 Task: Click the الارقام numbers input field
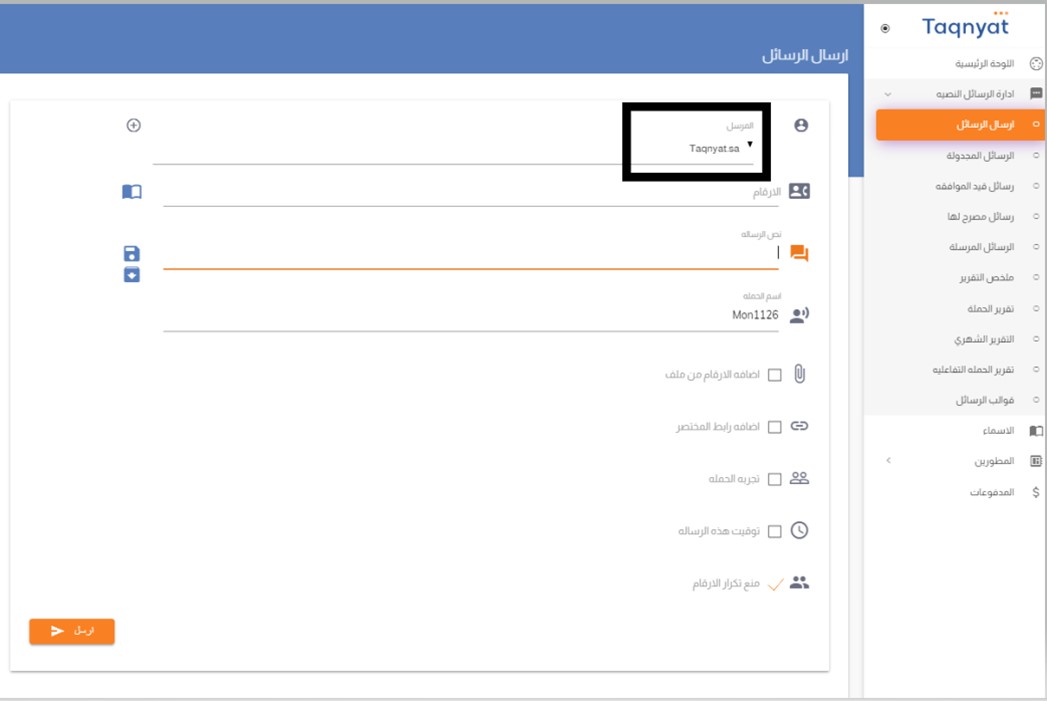tap(471, 192)
